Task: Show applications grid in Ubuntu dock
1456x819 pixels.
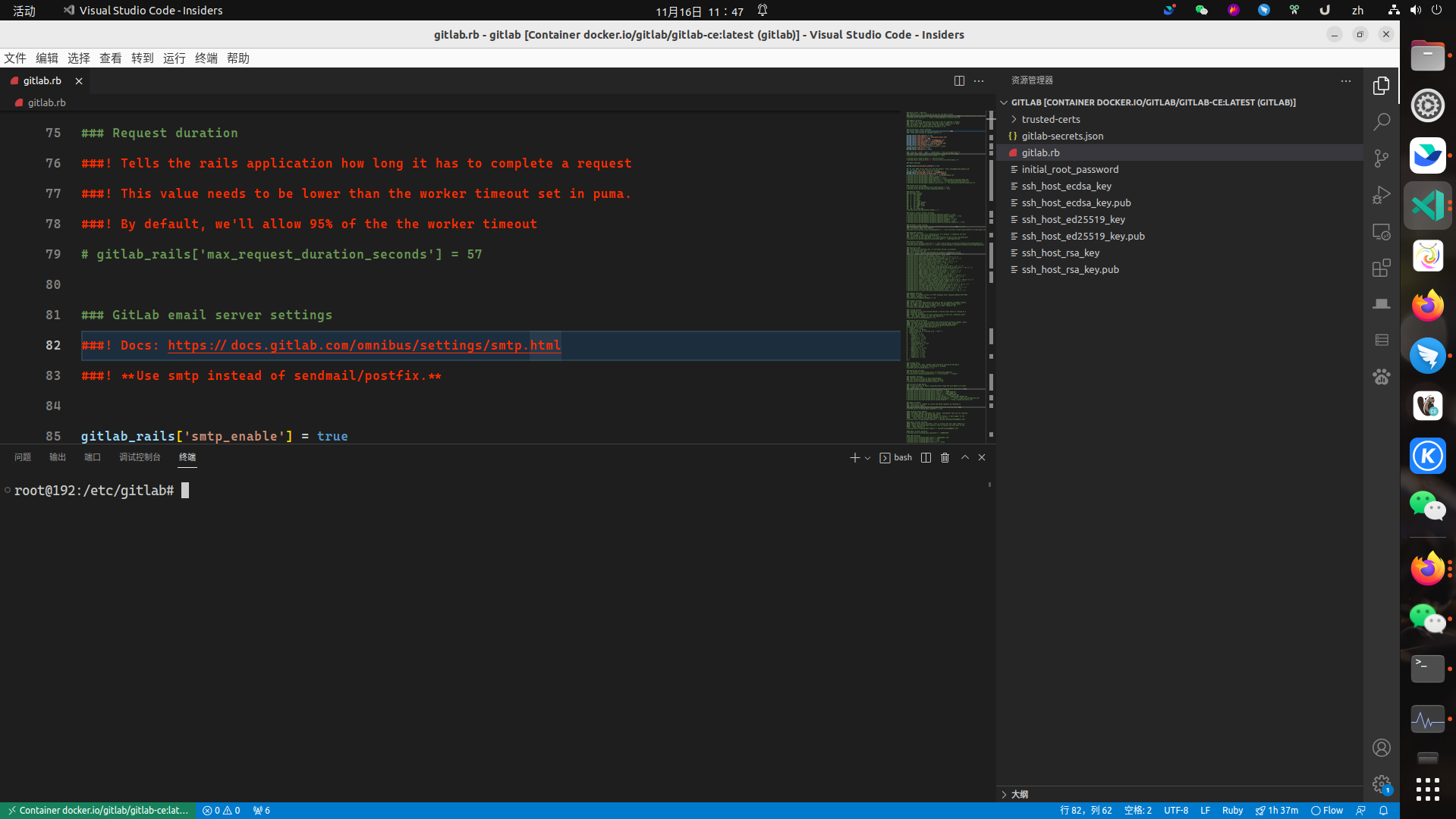Action: click(1427, 789)
